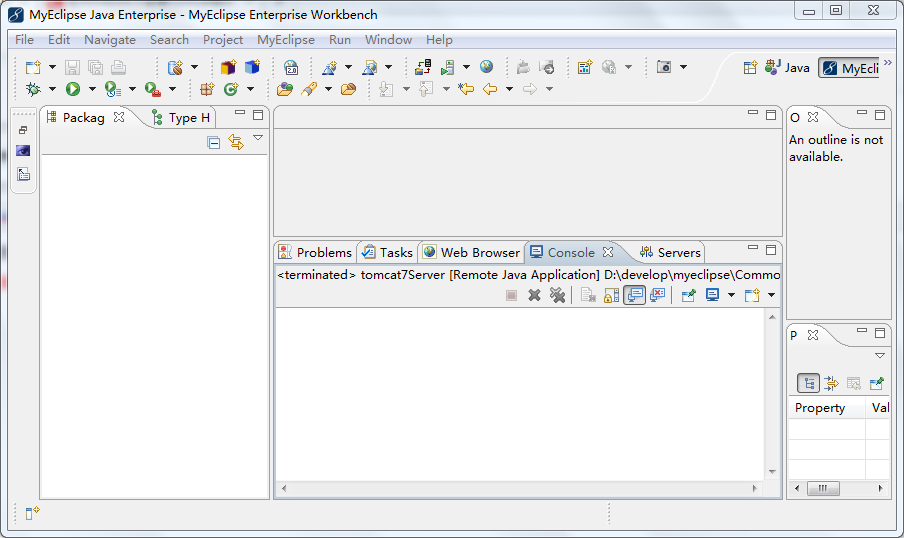The height and width of the screenshot is (538, 904).
Task: Open Package Explorer view menu triangle
Action: point(258,138)
